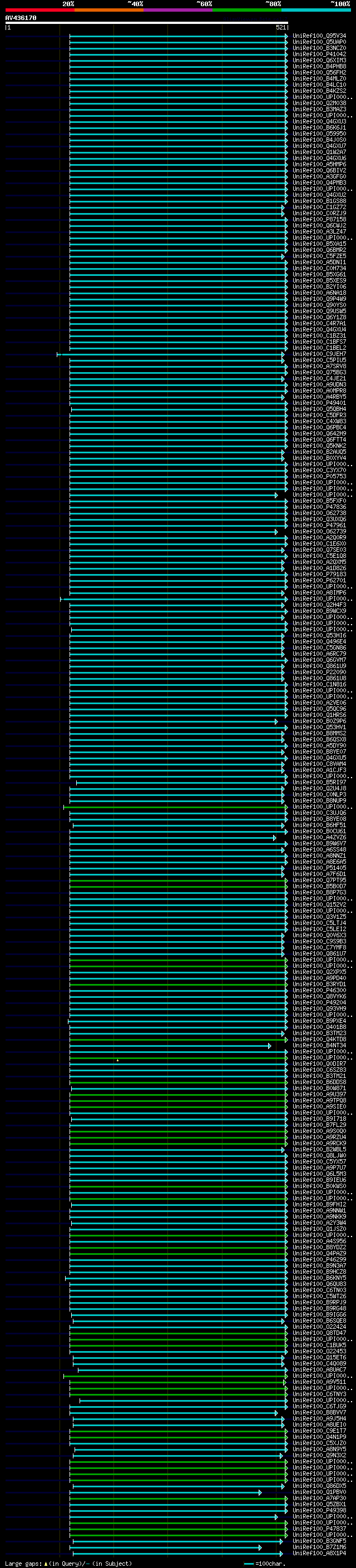Click the purple ~60% identity legend bar

click(x=177, y=10)
